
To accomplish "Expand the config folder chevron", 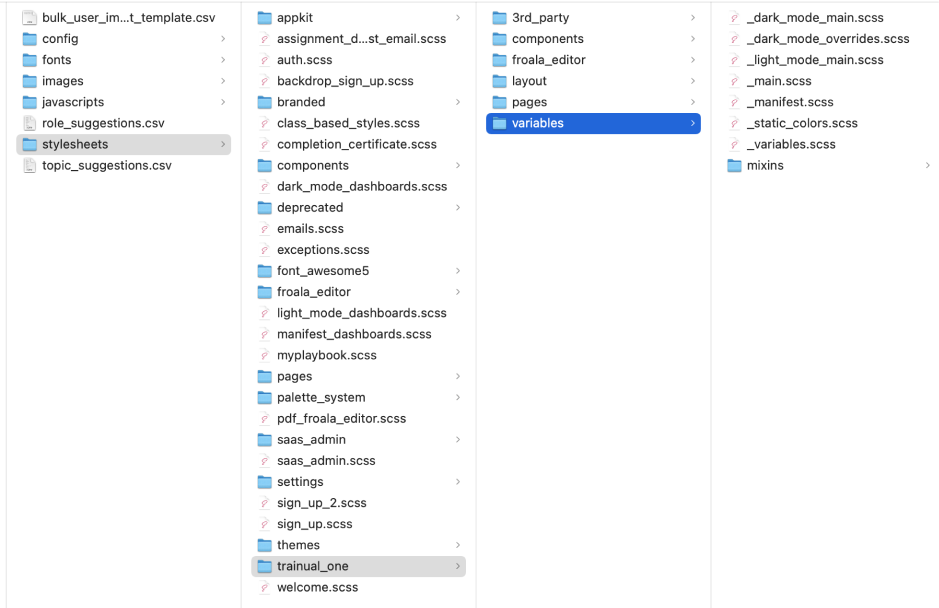I will (223, 39).
